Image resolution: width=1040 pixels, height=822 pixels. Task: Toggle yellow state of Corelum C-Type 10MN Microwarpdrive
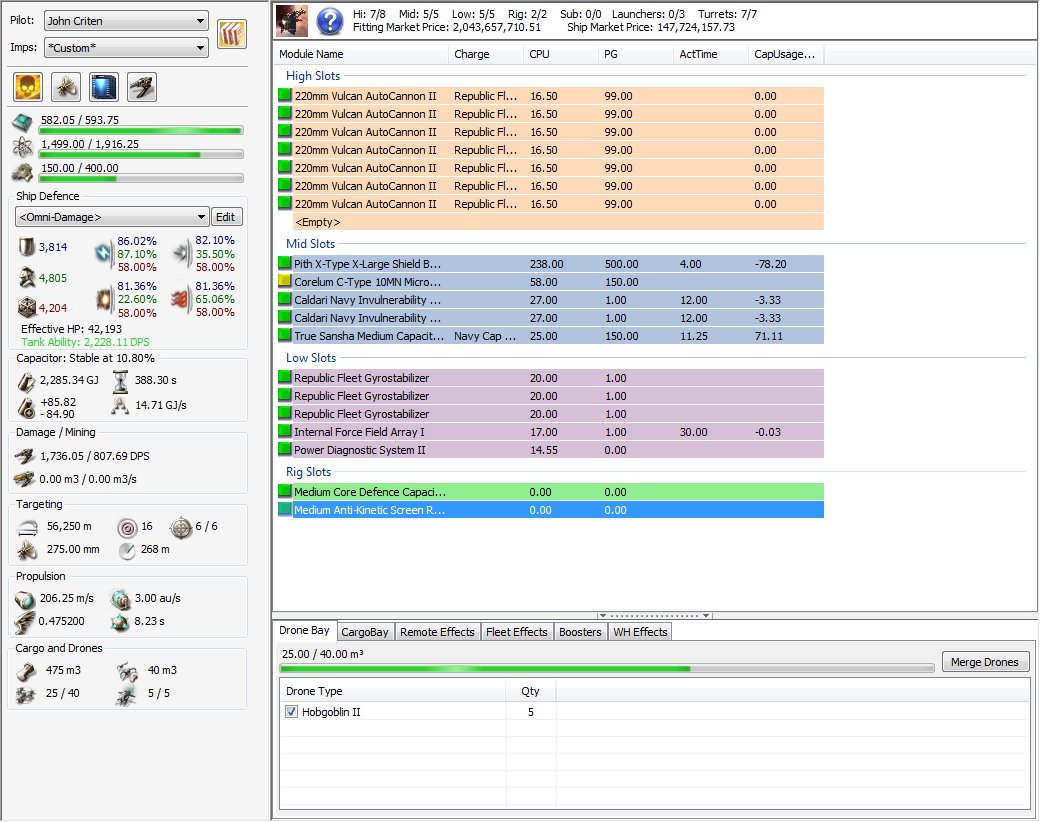click(285, 281)
